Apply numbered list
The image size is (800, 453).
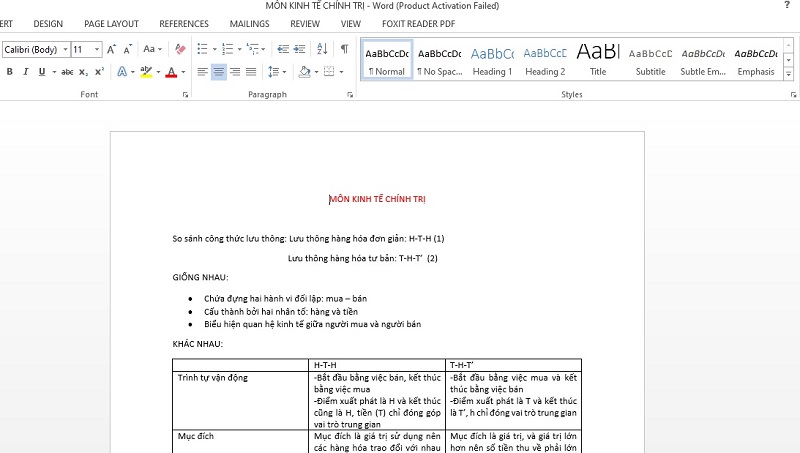coord(228,49)
